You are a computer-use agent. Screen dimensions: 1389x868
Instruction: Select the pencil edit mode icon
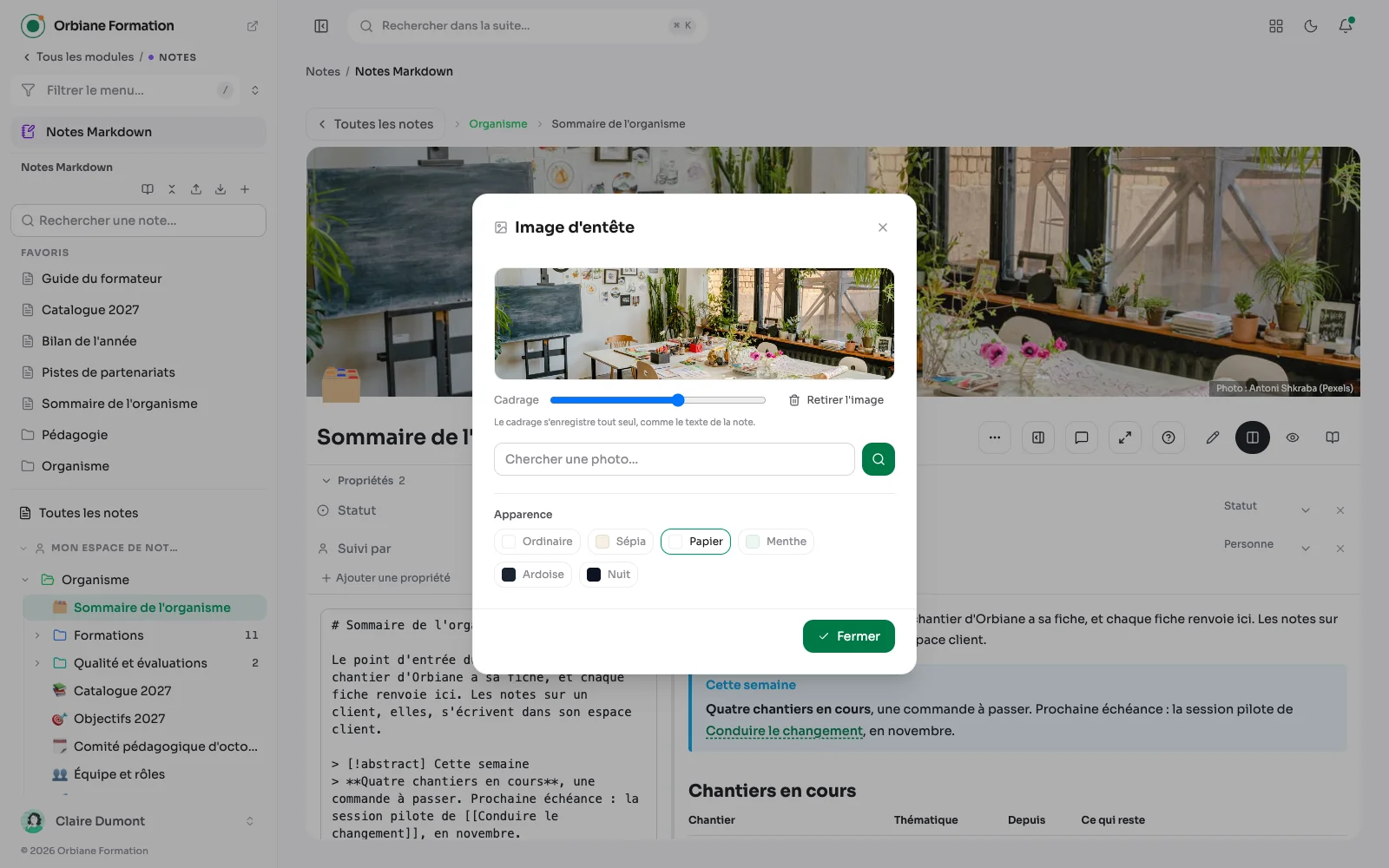click(1213, 437)
